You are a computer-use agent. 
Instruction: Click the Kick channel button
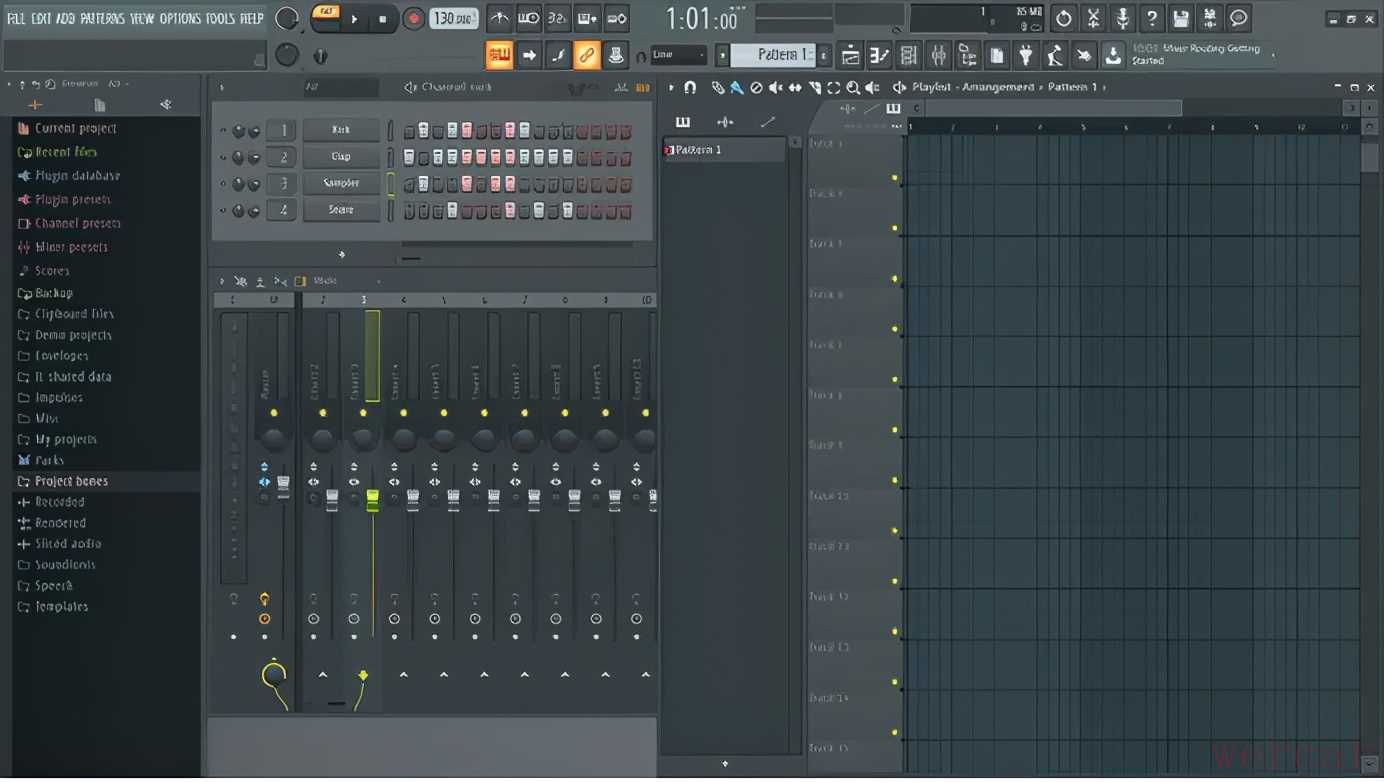tap(341, 131)
